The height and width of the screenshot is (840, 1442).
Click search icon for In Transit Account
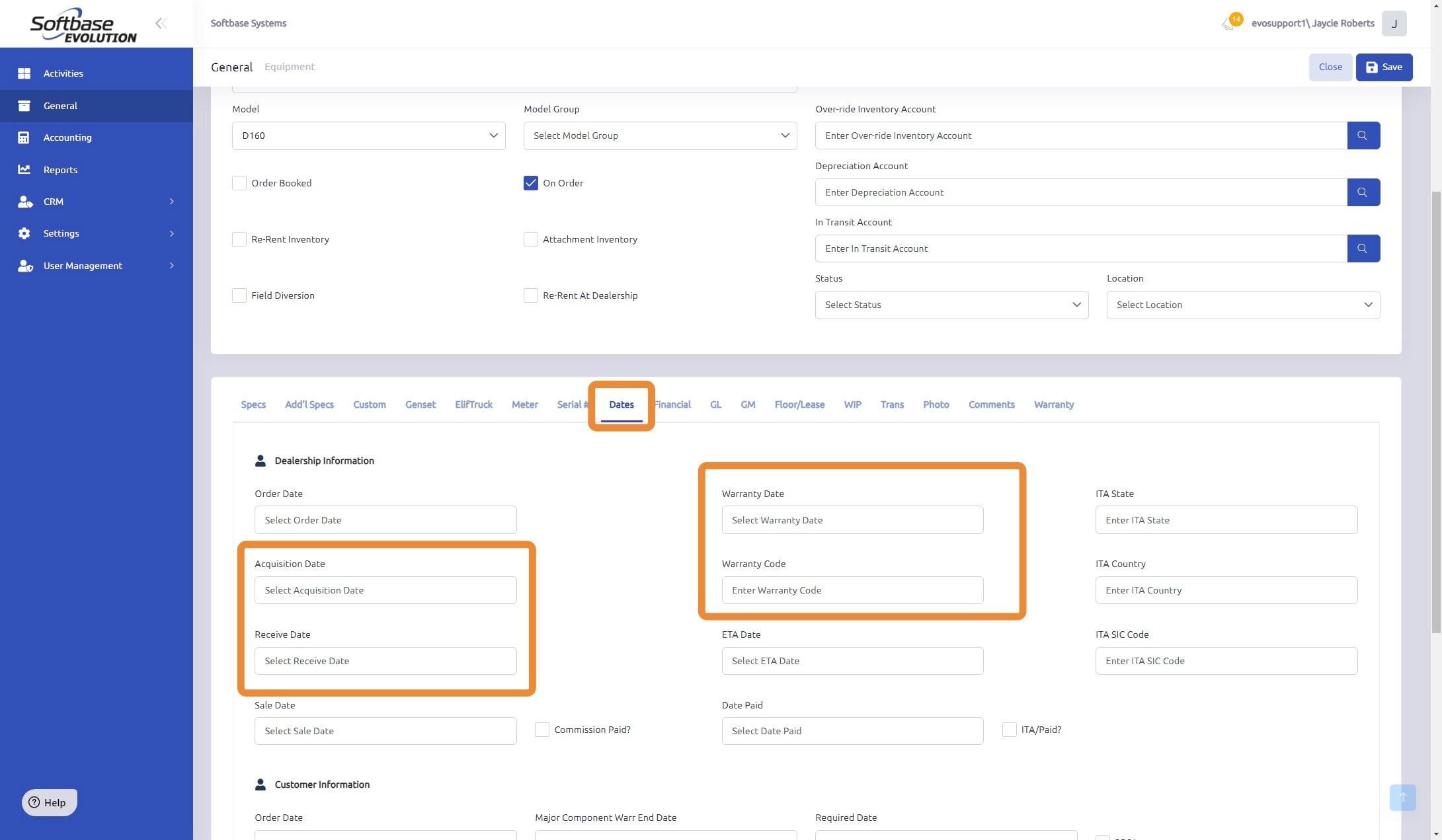tap(1363, 248)
